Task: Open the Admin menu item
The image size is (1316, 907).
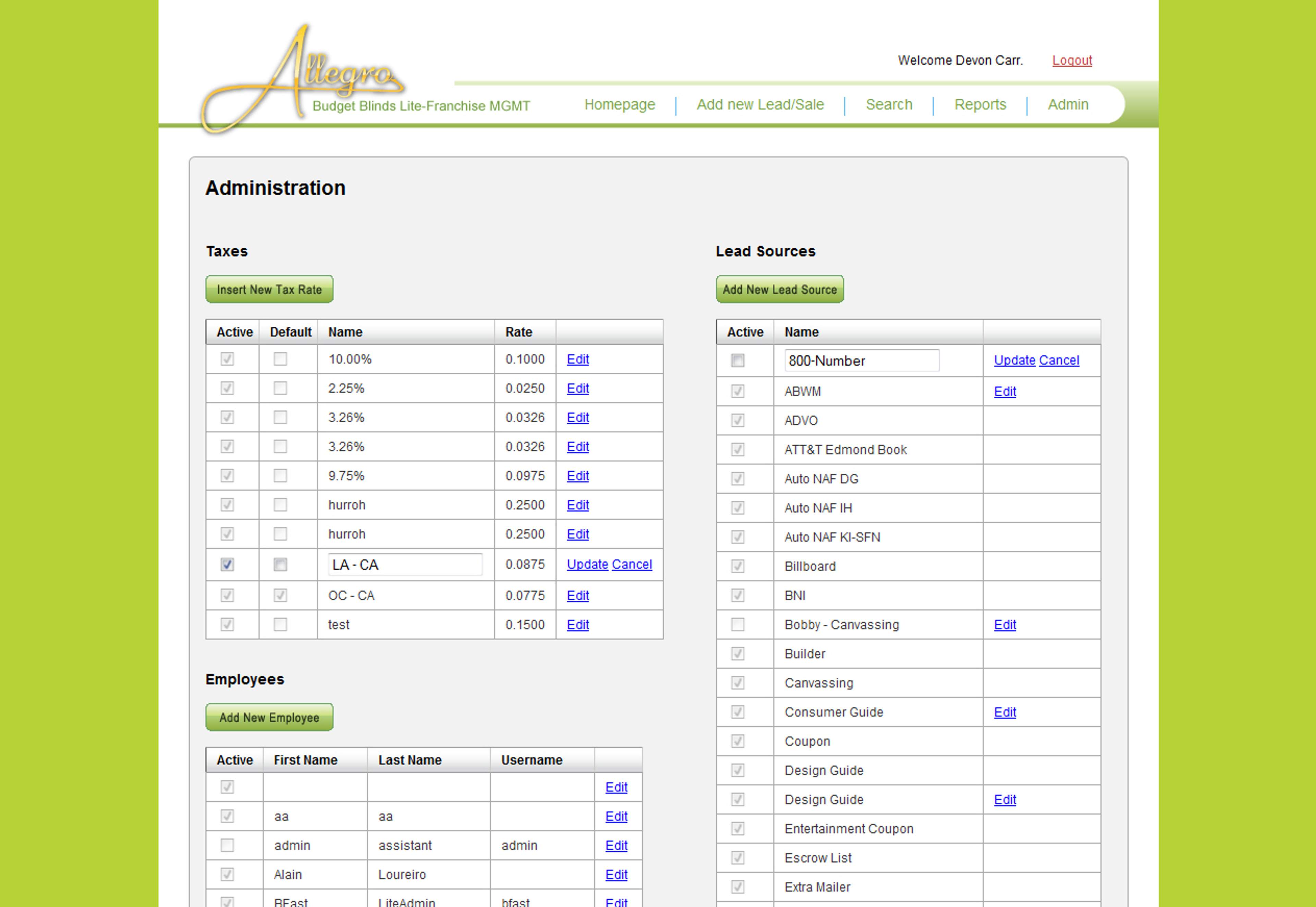Action: (1068, 104)
